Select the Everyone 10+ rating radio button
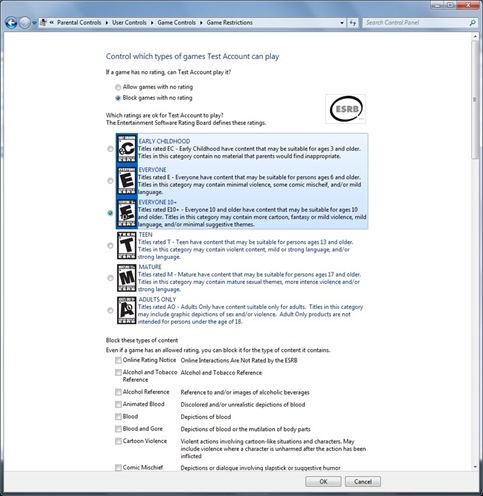Viewport: 483px width, 496px height. (x=110, y=213)
